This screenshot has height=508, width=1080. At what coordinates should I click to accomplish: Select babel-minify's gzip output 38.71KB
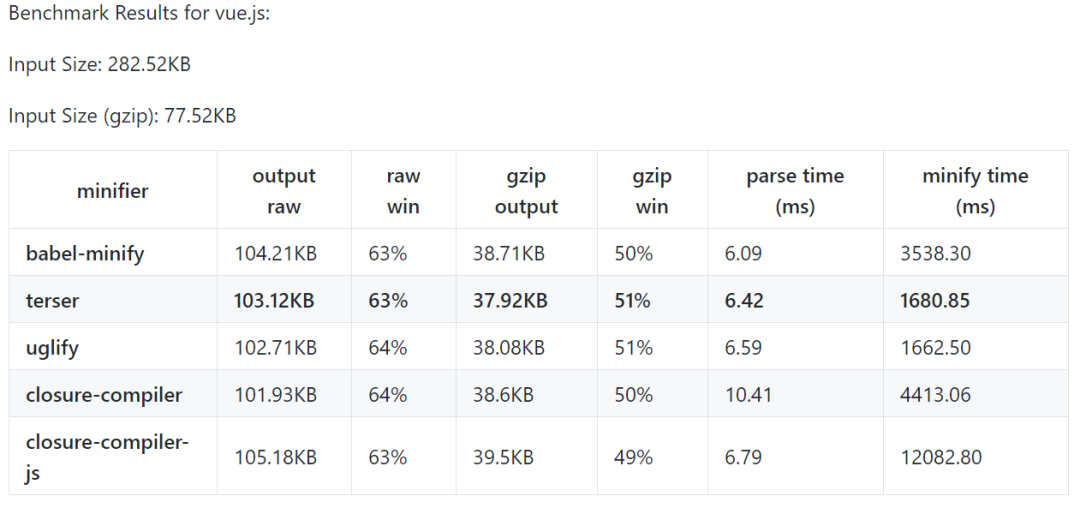(509, 254)
